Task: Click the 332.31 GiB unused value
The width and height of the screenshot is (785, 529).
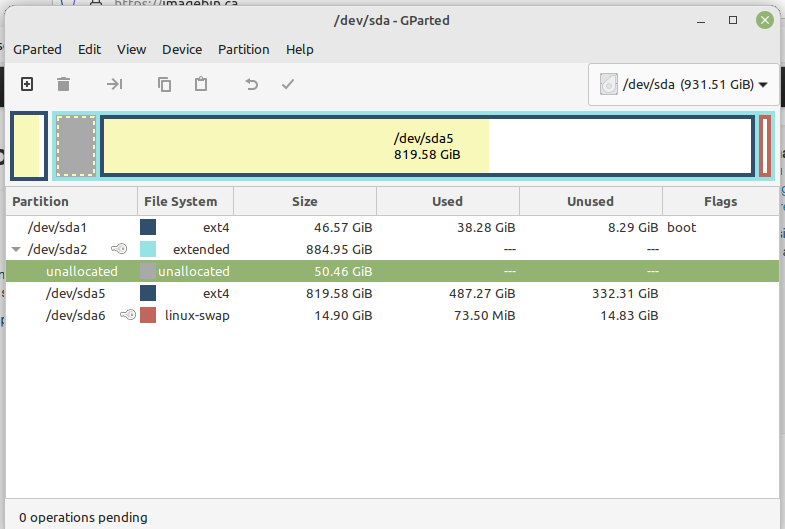Action: [x=625, y=294]
